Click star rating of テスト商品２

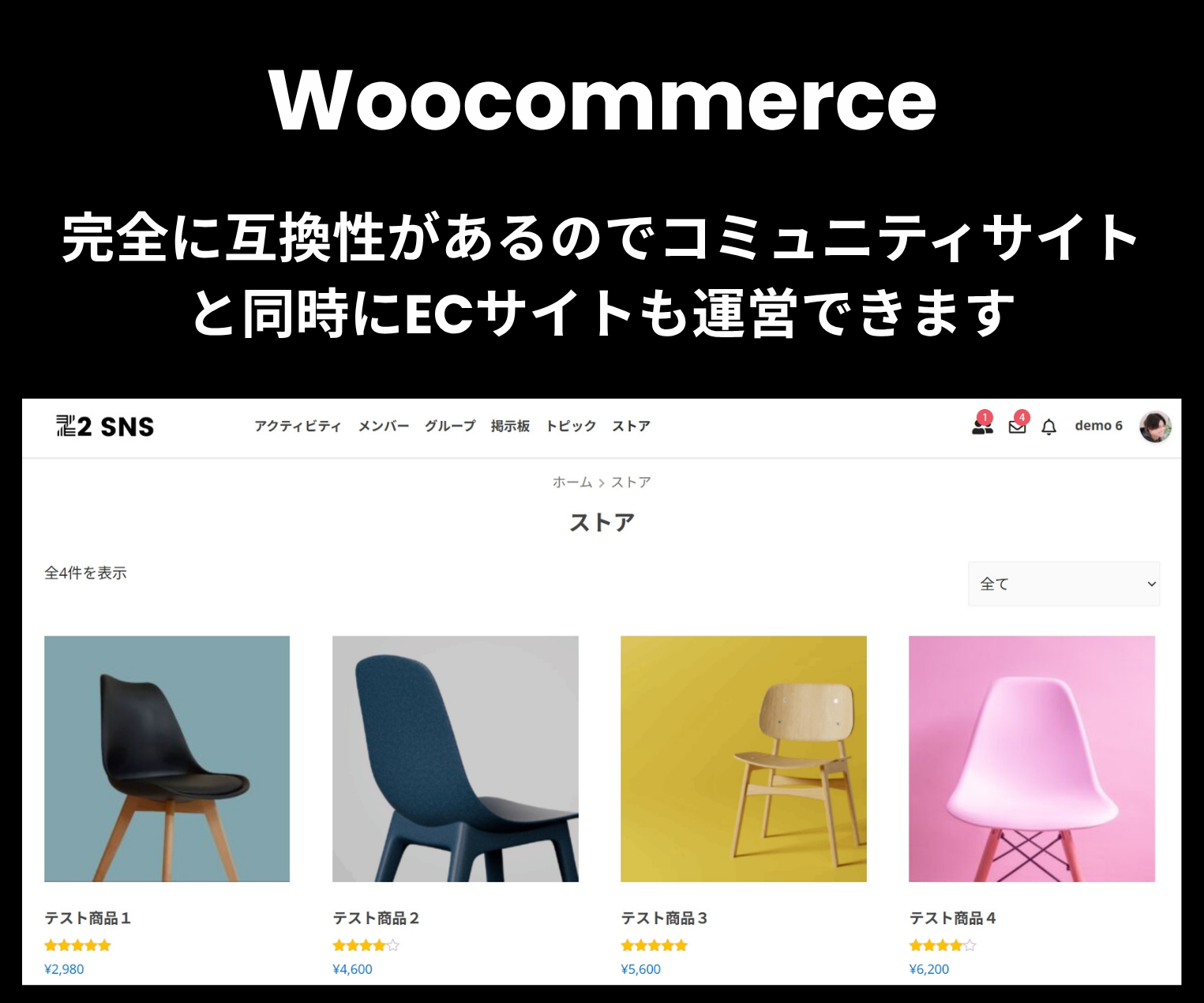point(366,945)
